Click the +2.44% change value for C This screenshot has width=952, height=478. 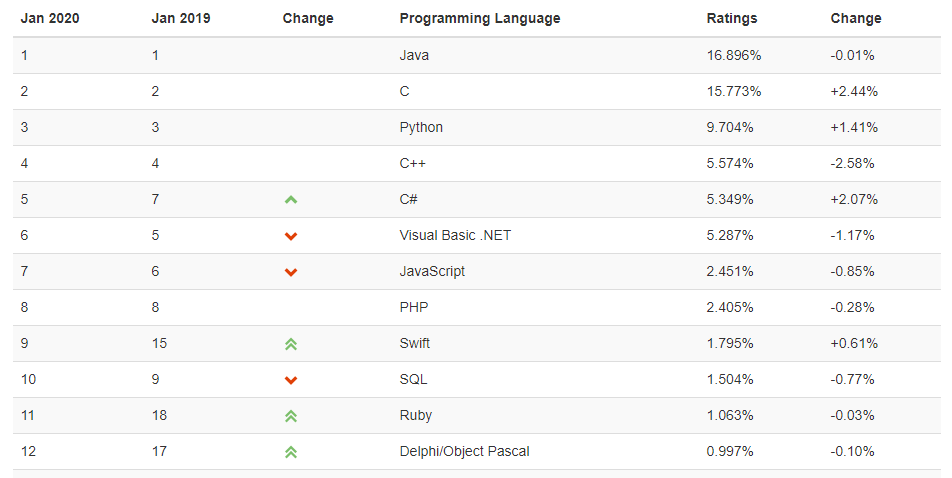click(x=854, y=91)
